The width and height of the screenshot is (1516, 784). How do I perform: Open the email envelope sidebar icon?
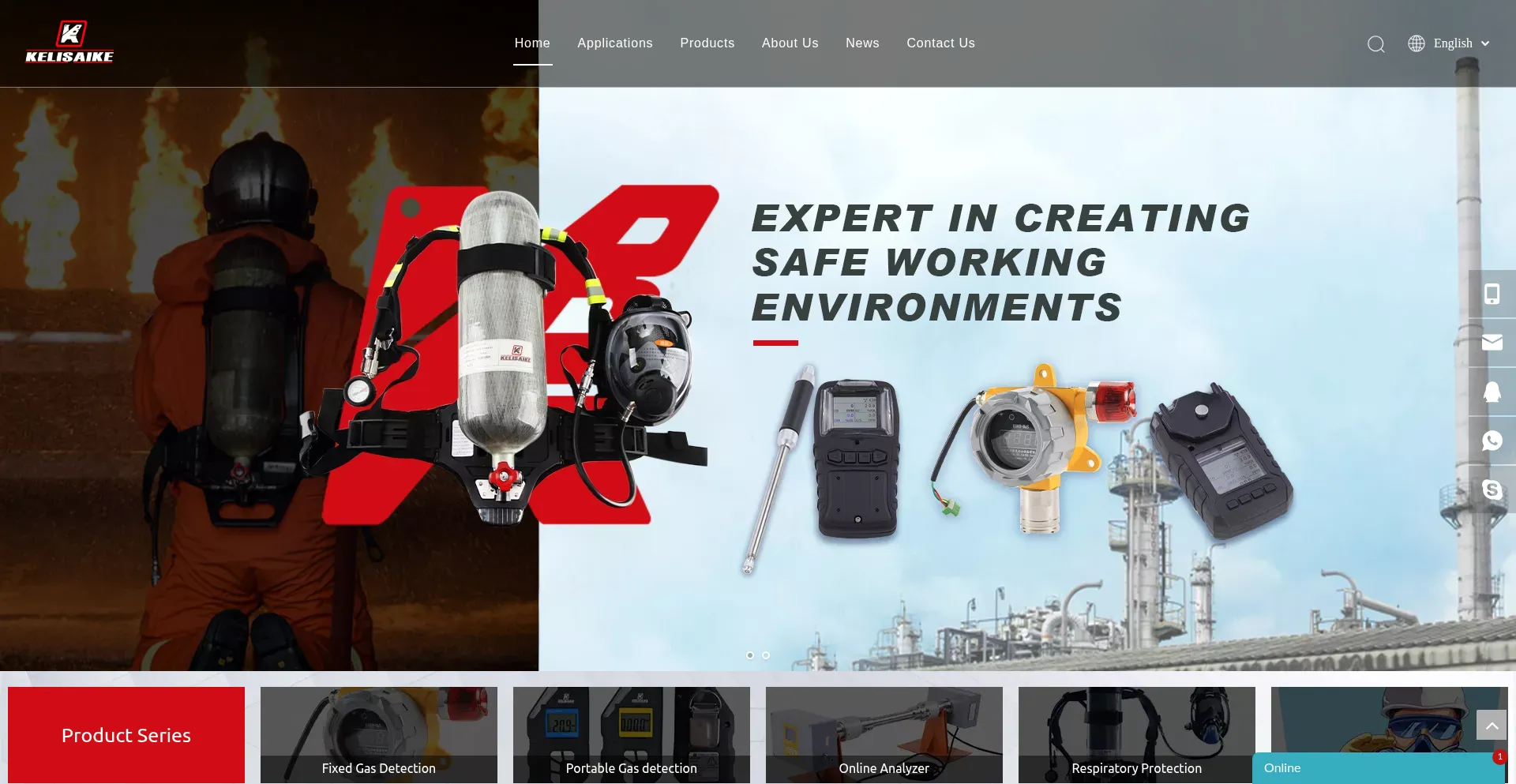tap(1492, 343)
